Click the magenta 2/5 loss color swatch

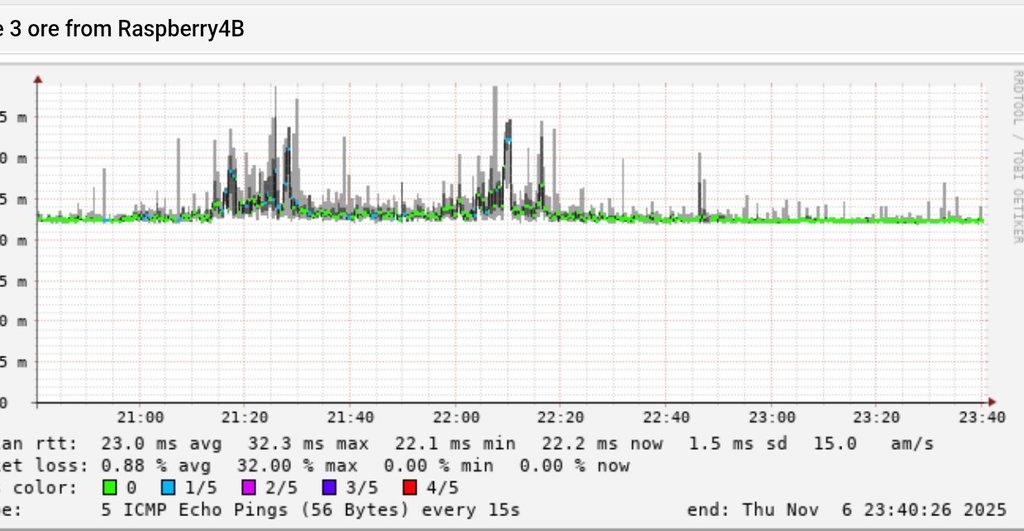[249, 487]
